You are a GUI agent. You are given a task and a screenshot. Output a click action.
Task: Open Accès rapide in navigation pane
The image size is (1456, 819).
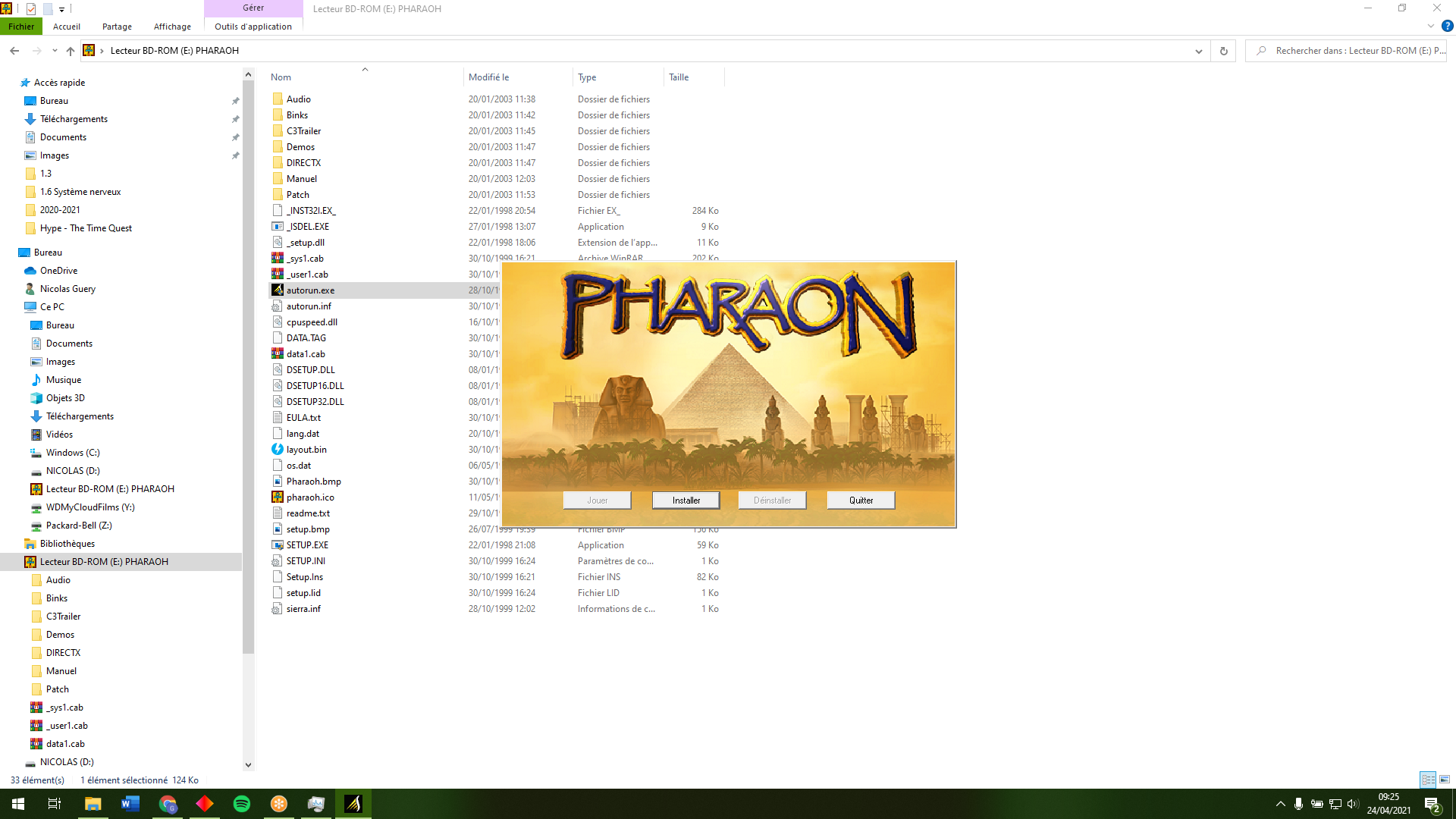pyautogui.click(x=59, y=83)
